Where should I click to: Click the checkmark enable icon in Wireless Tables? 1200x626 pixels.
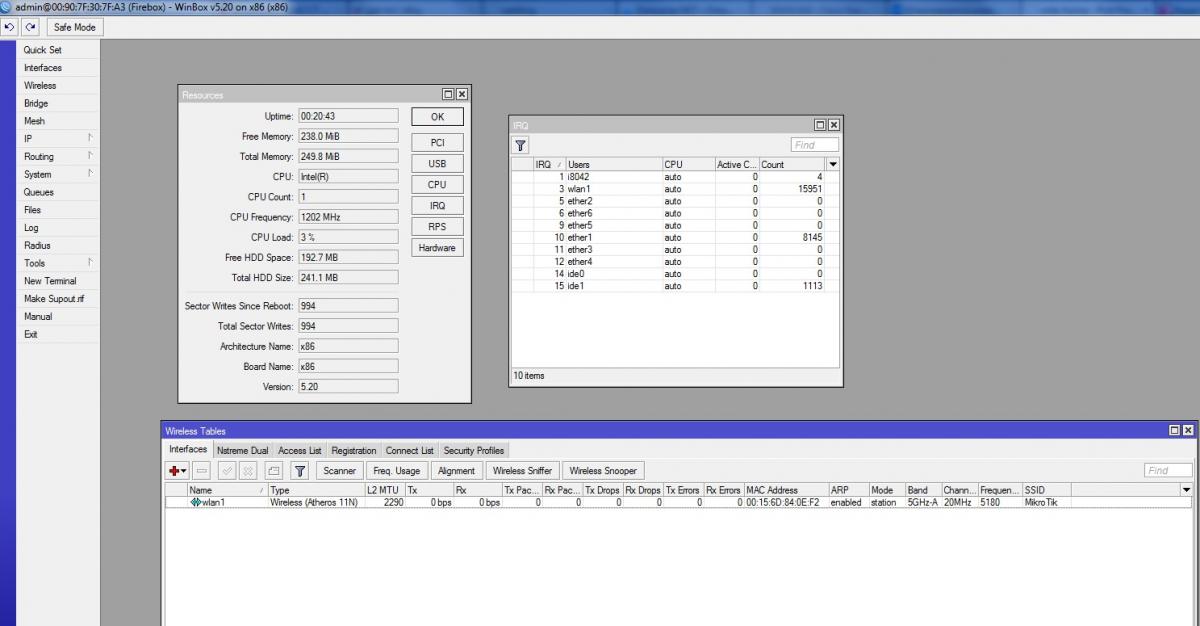[227, 470]
